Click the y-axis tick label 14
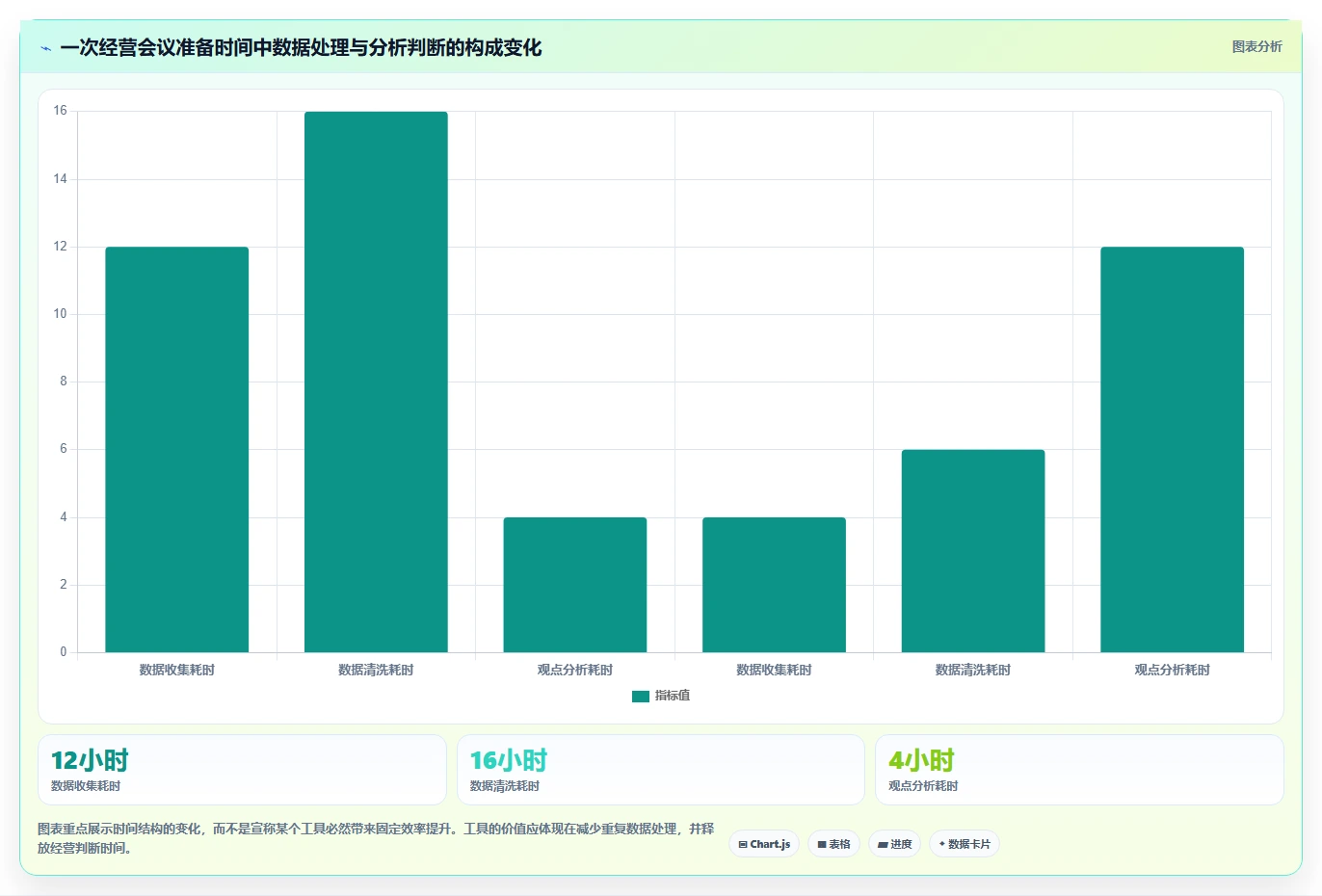Image resolution: width=1322 pixels, height=896 pixels. tap(61, 179)
